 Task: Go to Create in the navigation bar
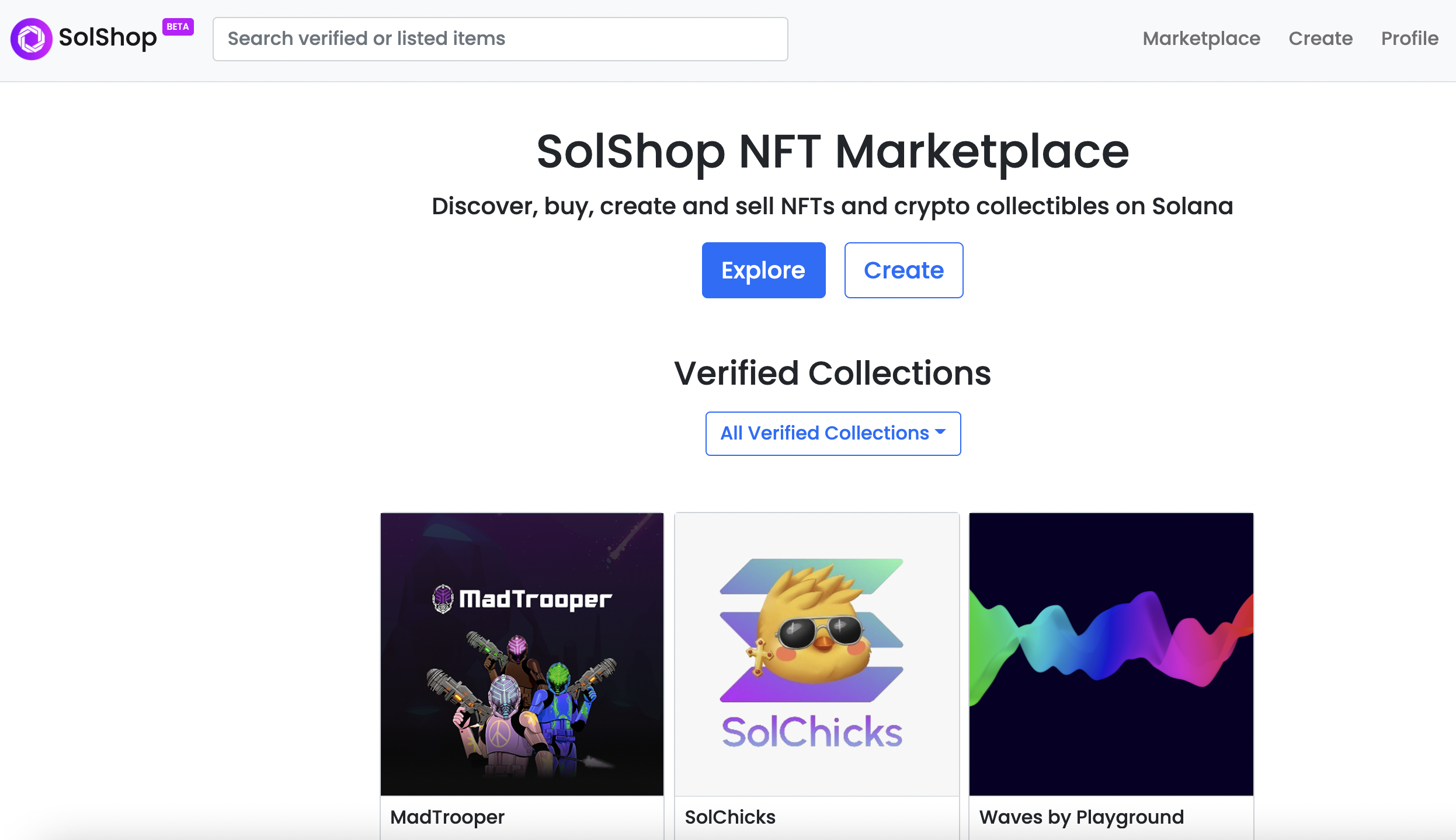point(1321,39)
